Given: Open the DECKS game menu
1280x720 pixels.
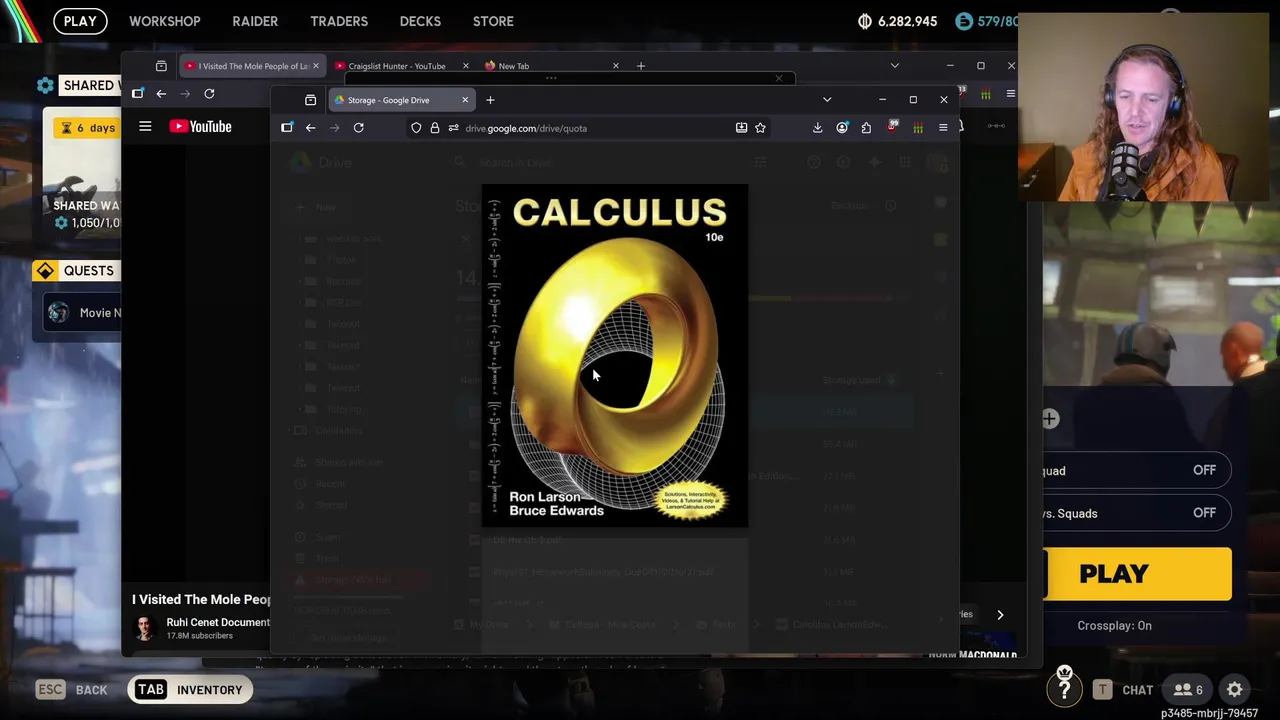Looking at the screenshot, I should 420,21.
